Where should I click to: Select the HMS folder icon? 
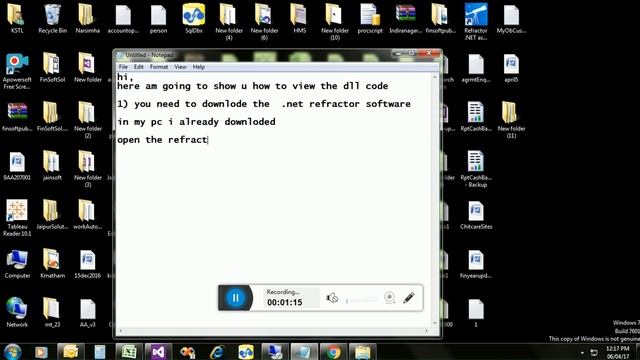(x=299, y=19)
